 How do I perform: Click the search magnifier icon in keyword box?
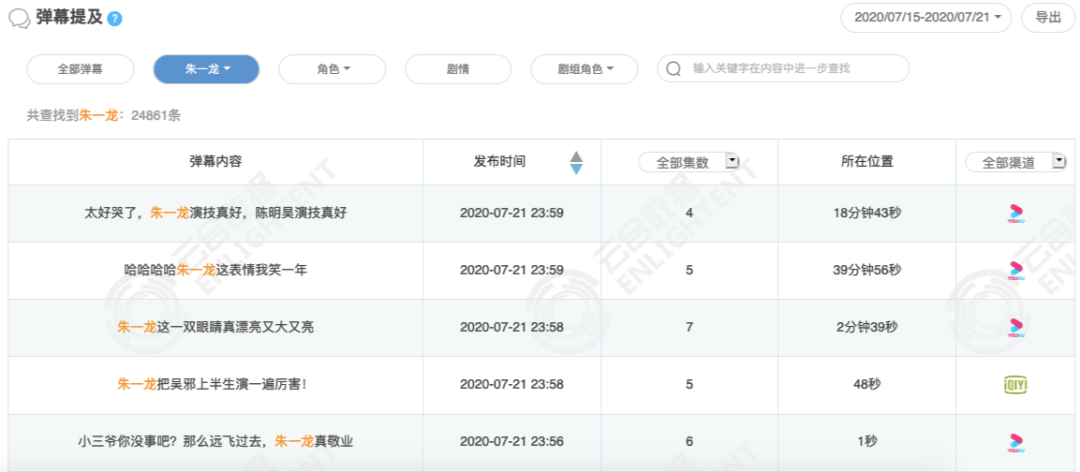coord(674,69)
